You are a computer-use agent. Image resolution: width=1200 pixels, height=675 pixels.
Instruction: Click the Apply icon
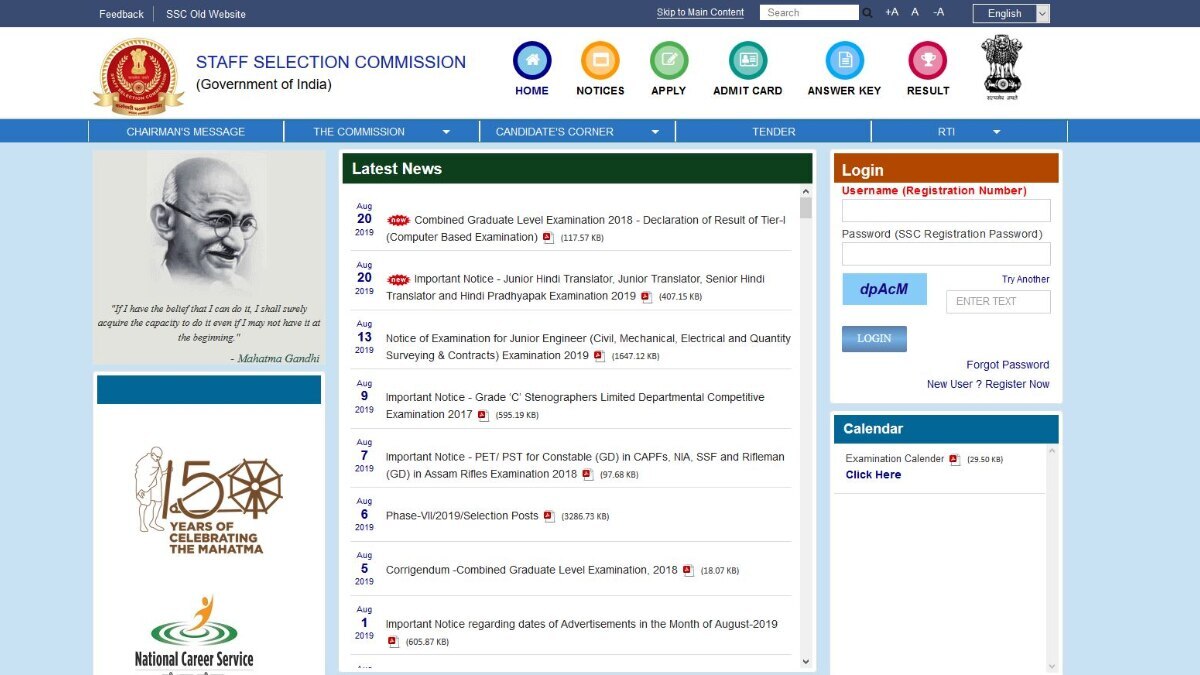[x=669, y=61]
